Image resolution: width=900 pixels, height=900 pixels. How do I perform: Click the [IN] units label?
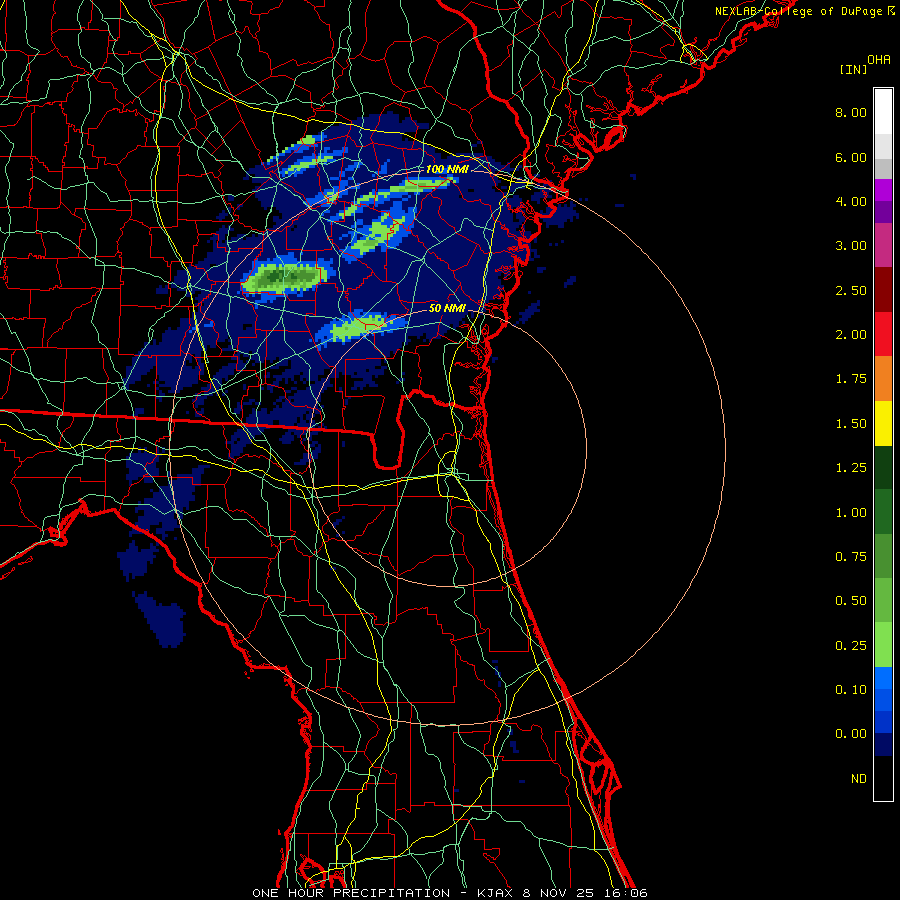pos(853,69)
